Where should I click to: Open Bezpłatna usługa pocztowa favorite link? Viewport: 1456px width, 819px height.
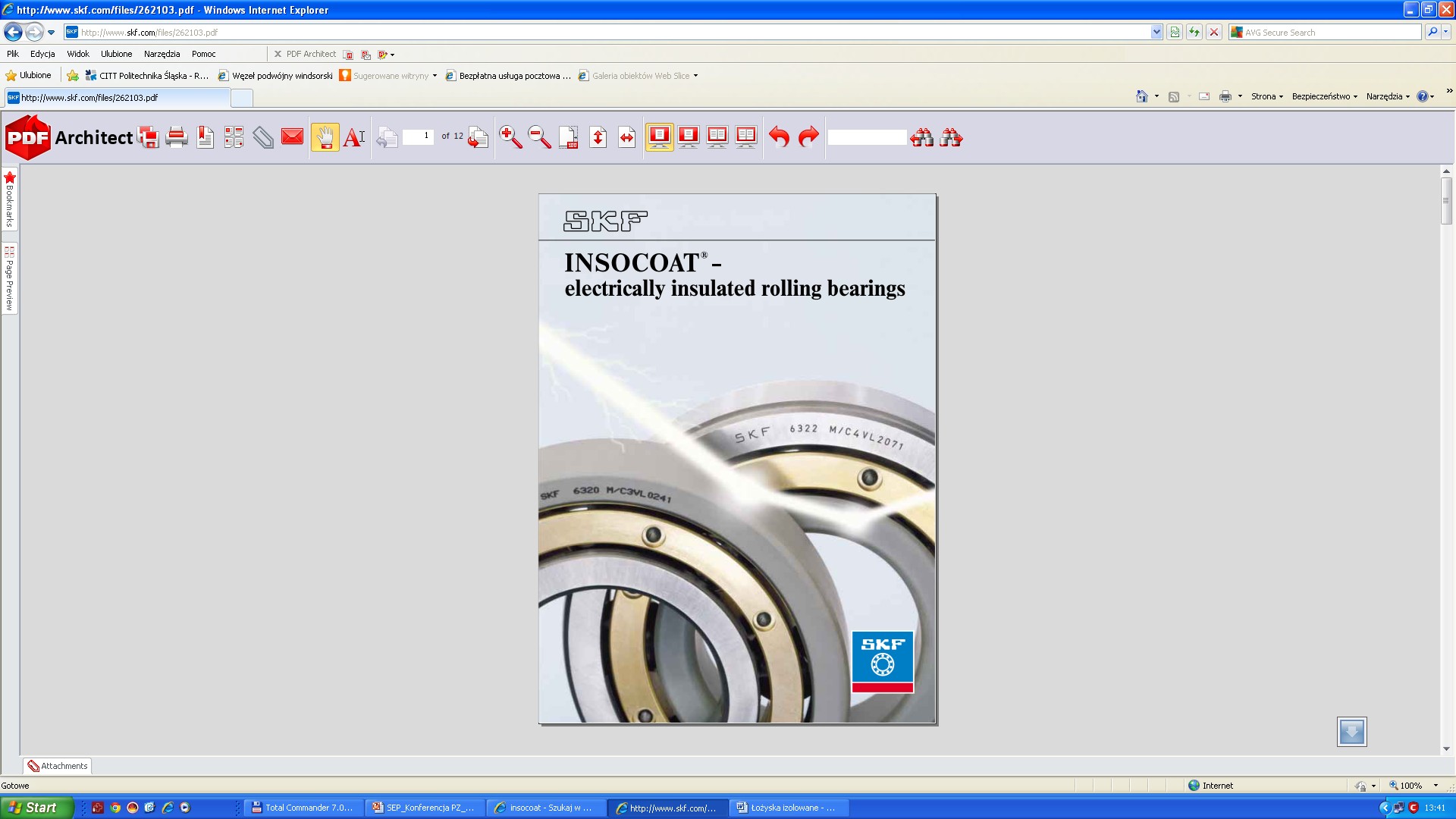508,75
